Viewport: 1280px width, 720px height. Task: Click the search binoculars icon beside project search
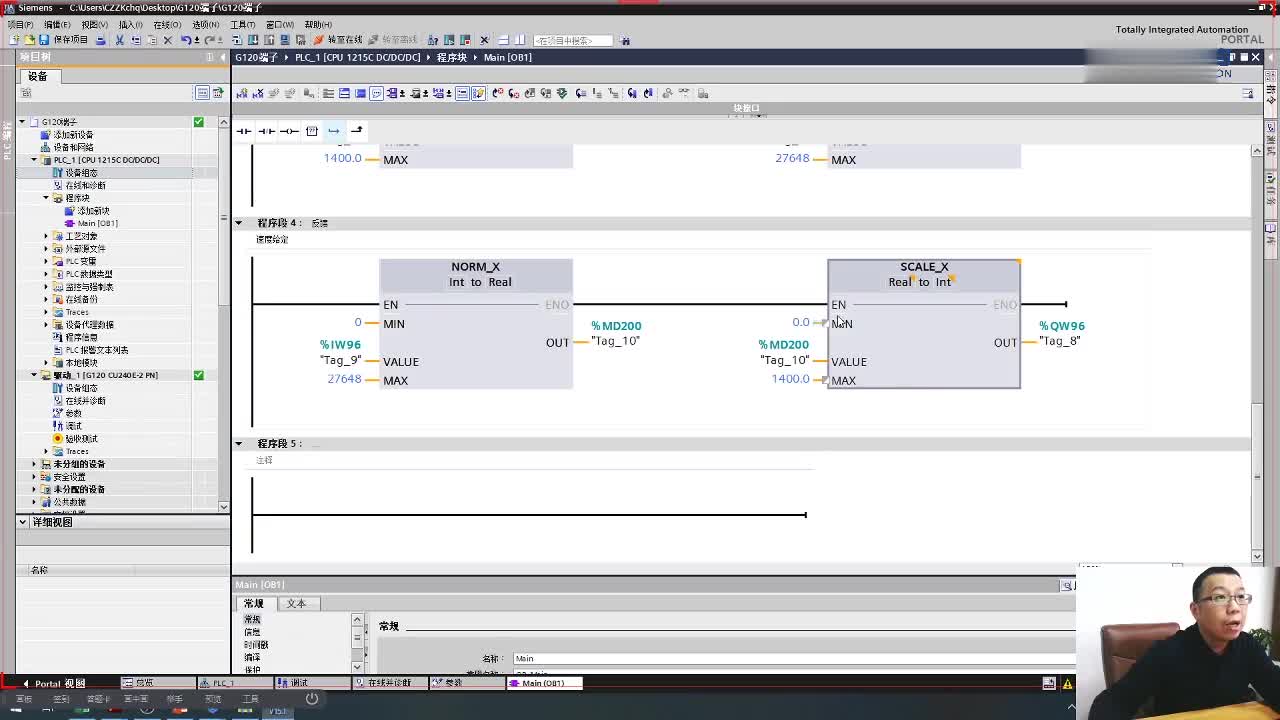pyautogui.click(x=625, y=40)
